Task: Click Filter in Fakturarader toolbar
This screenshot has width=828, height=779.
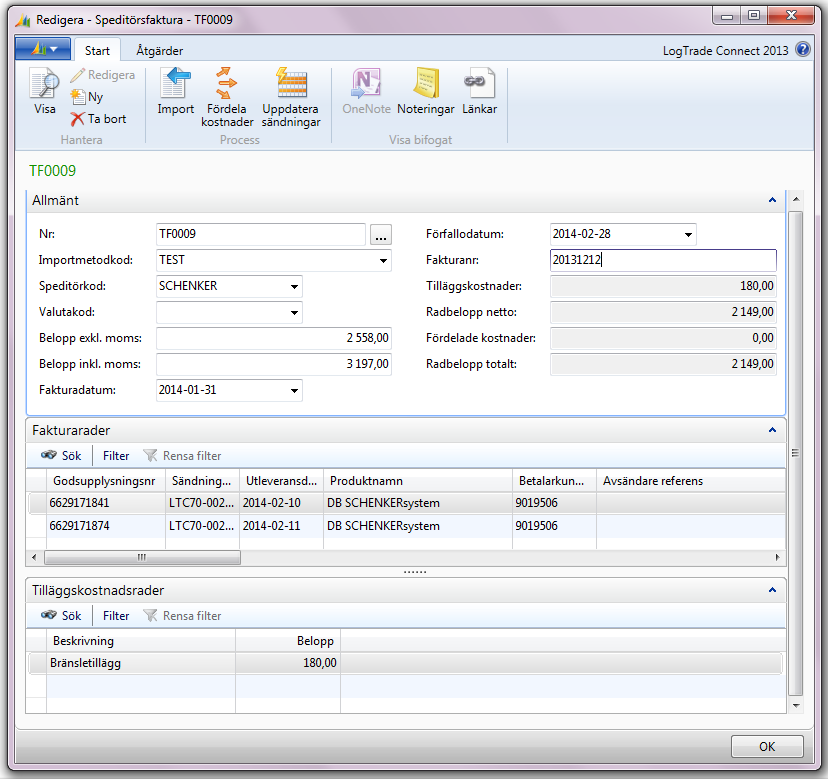Action: pos(116,455)
